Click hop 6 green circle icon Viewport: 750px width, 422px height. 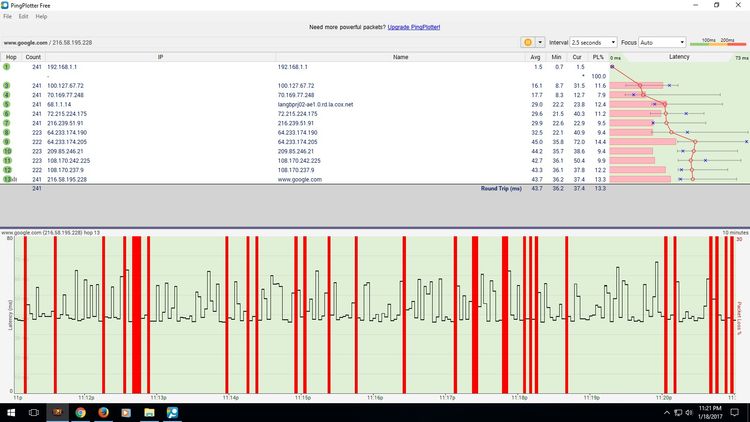[7, 113]
